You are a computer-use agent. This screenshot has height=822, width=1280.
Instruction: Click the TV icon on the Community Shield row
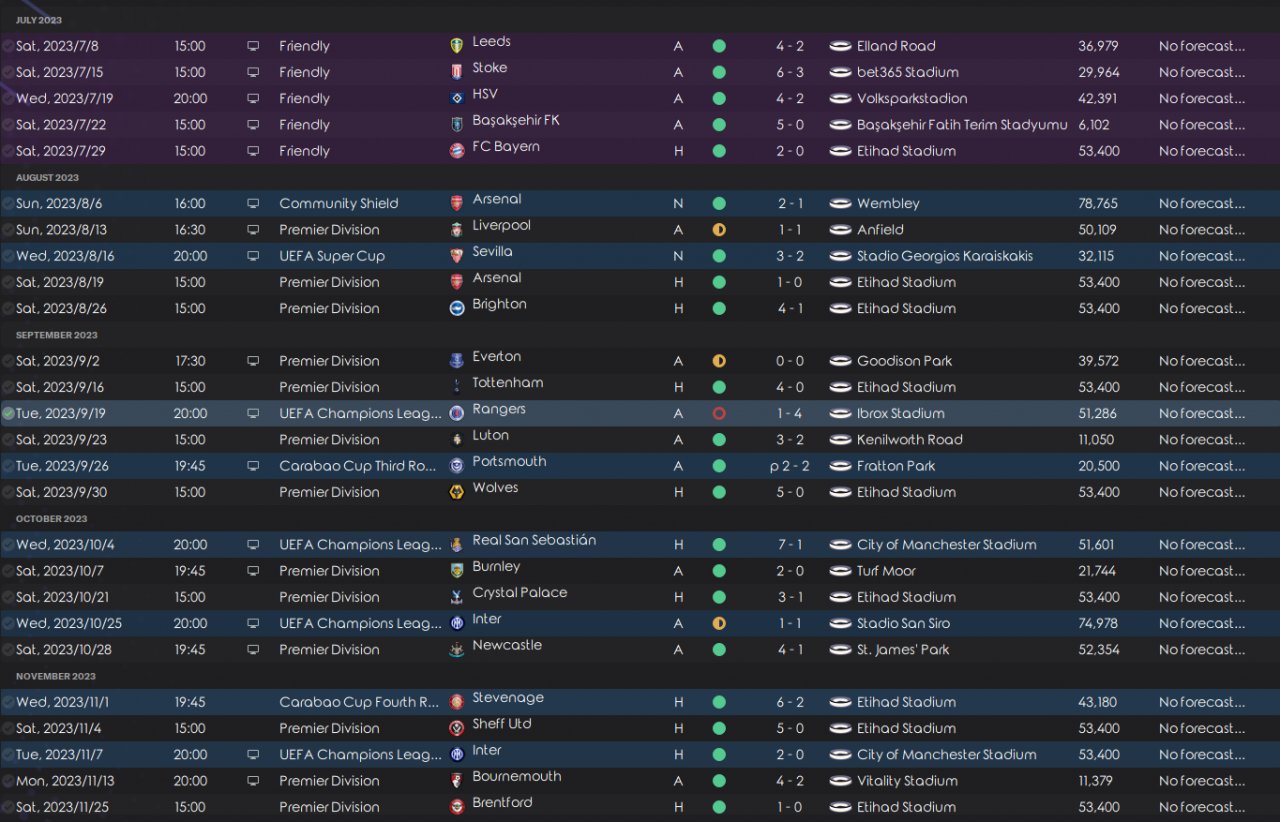coord(253,203)
